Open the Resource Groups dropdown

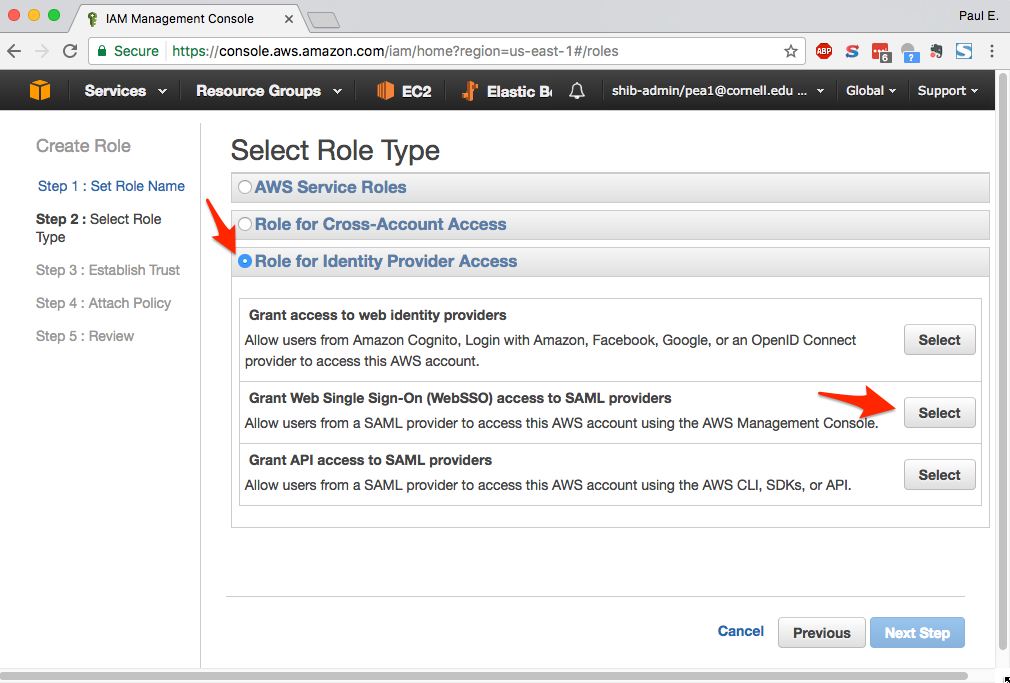[269, 91]
